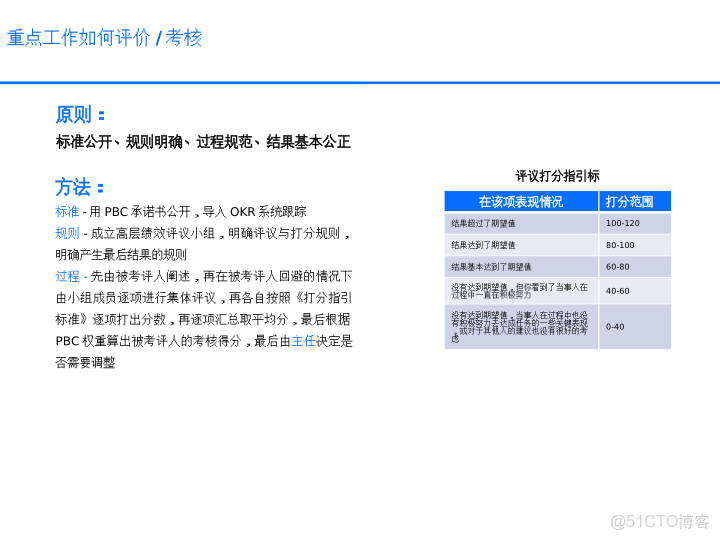Click the score cell 40-60

635,291
